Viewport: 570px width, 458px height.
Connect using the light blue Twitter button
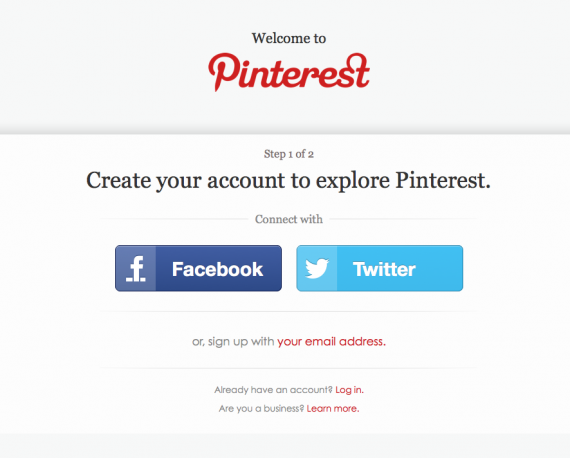(380, 268)
